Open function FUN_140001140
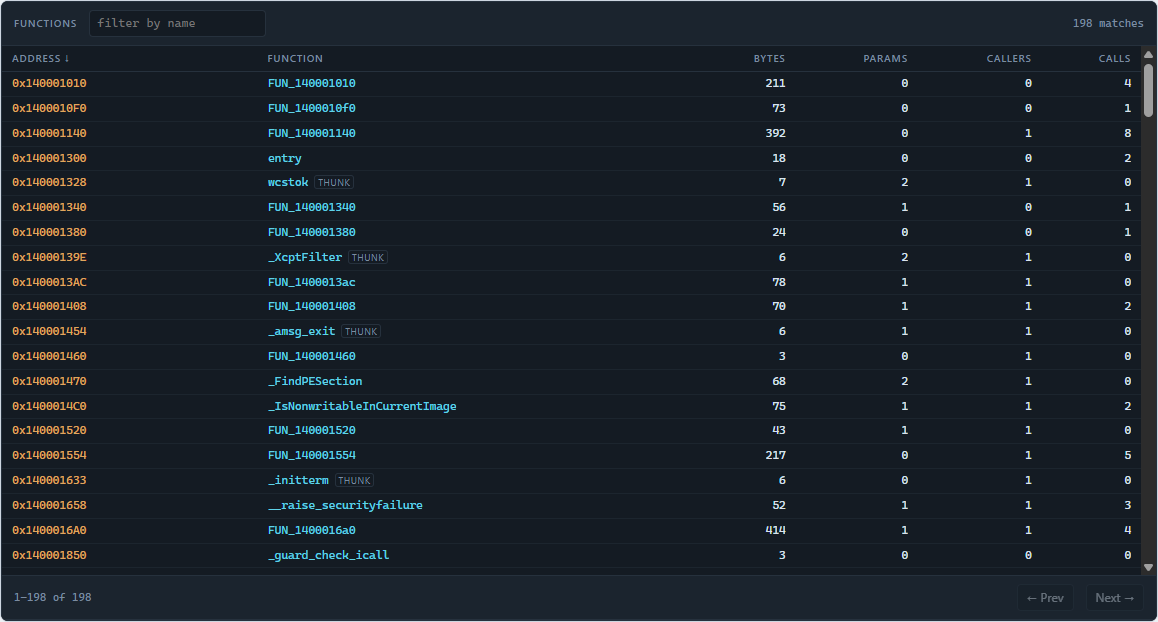 (x=311, y=134)
